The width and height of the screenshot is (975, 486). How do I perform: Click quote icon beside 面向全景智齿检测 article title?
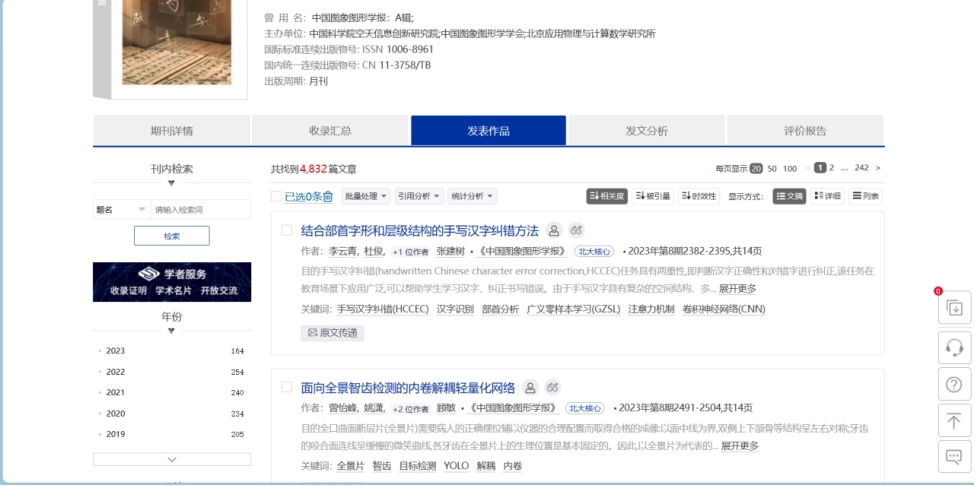(553, 388)
